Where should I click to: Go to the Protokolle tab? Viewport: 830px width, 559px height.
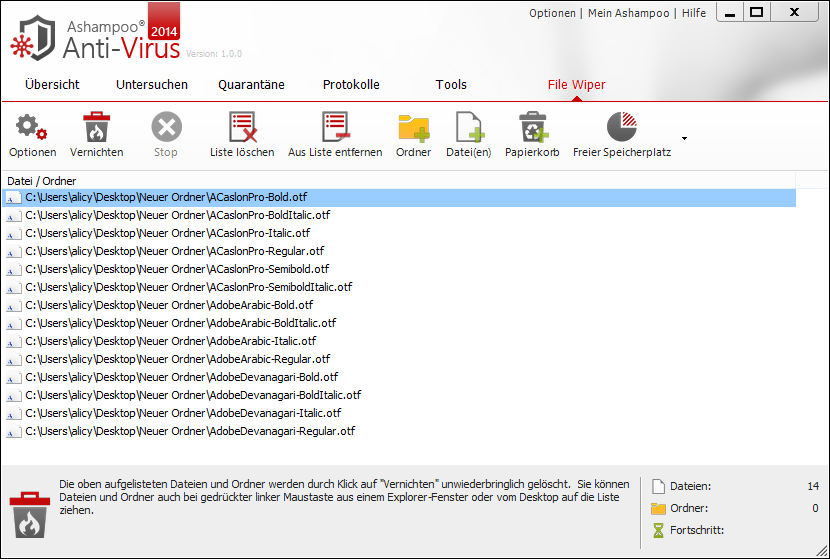point(351,85)
